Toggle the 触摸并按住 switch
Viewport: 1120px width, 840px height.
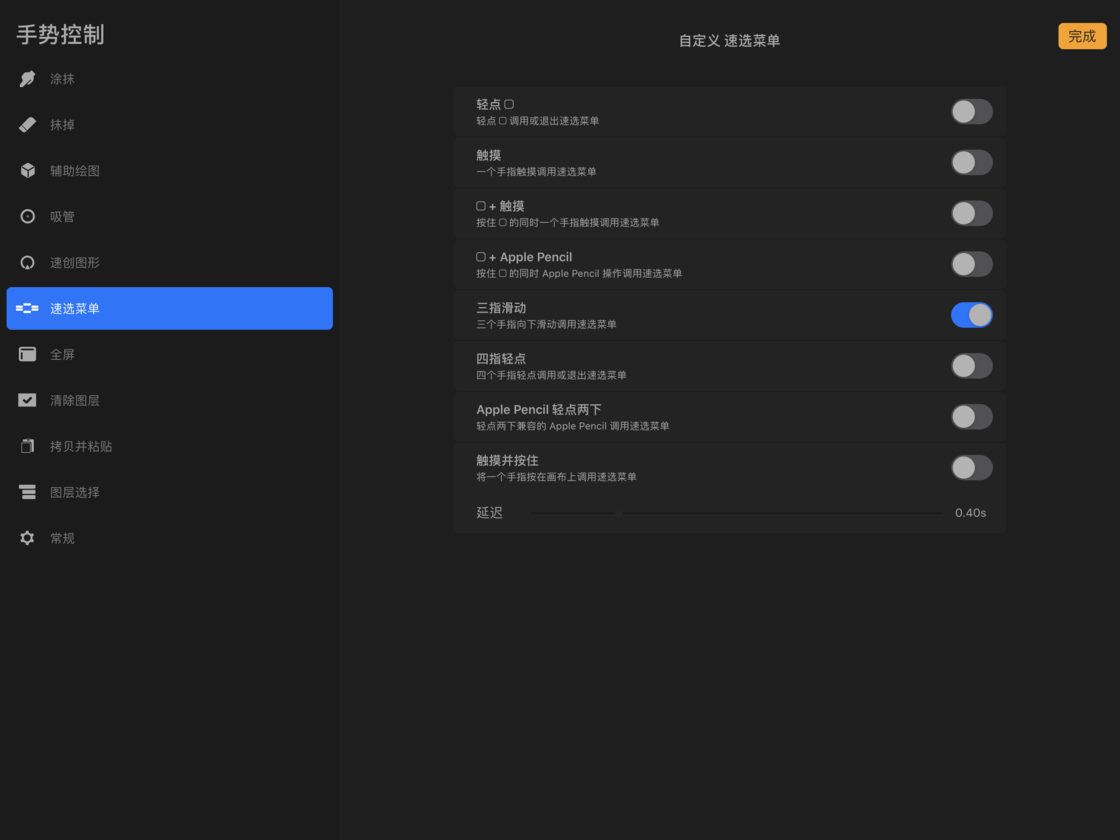tap(971, 468)
